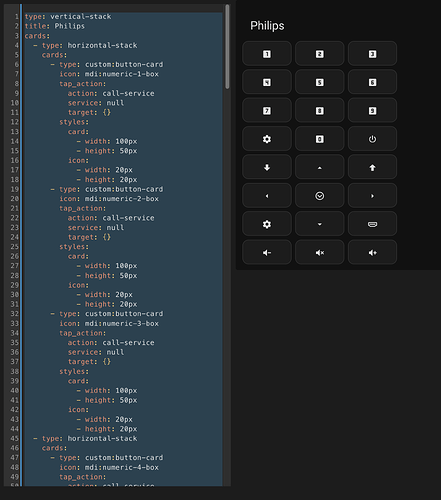Click 'styles:' on editor line 12
The image size is (441, 500).
(x=74, y=122)
